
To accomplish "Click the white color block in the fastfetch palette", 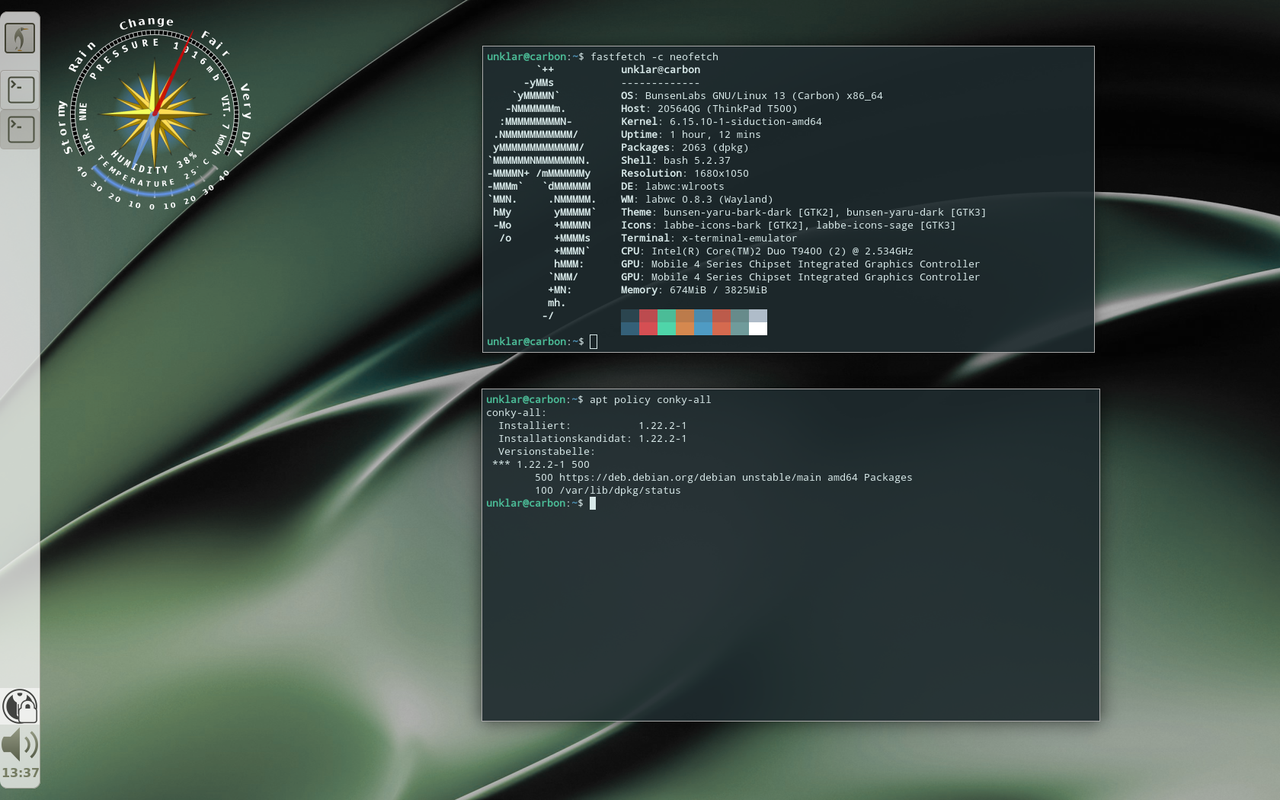I will pos(758,328).
